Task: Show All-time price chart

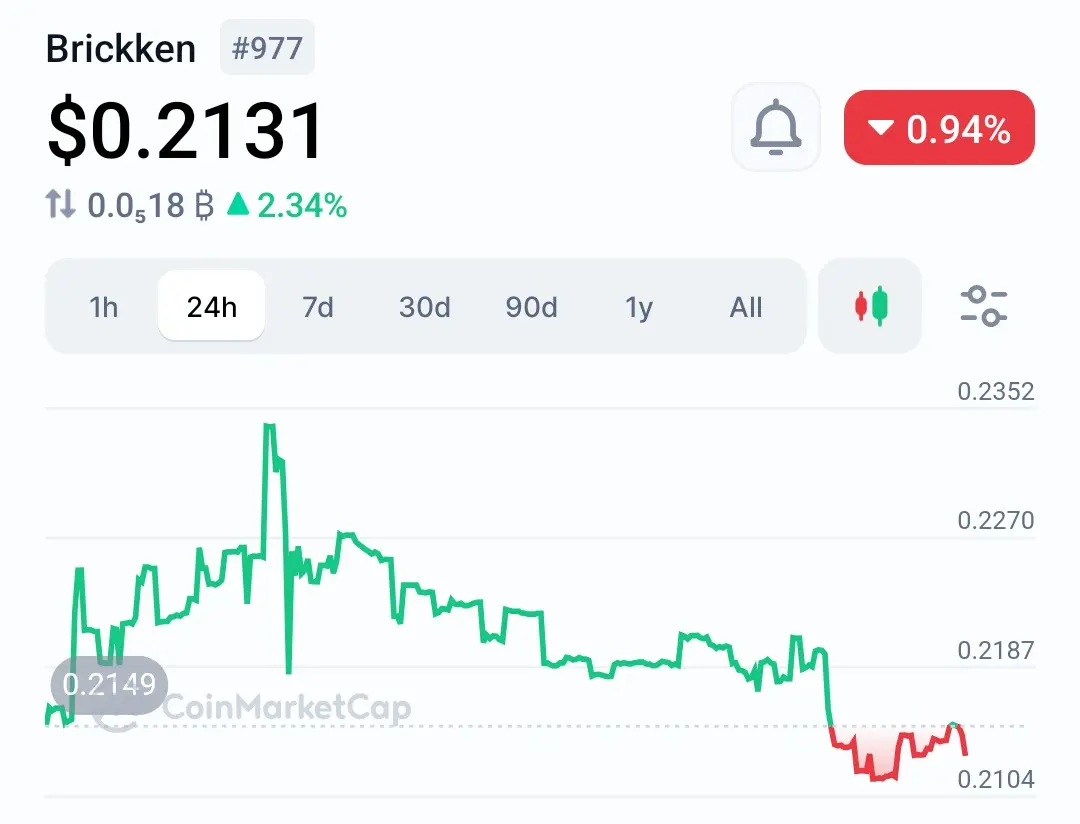Action: click(745, 307)
